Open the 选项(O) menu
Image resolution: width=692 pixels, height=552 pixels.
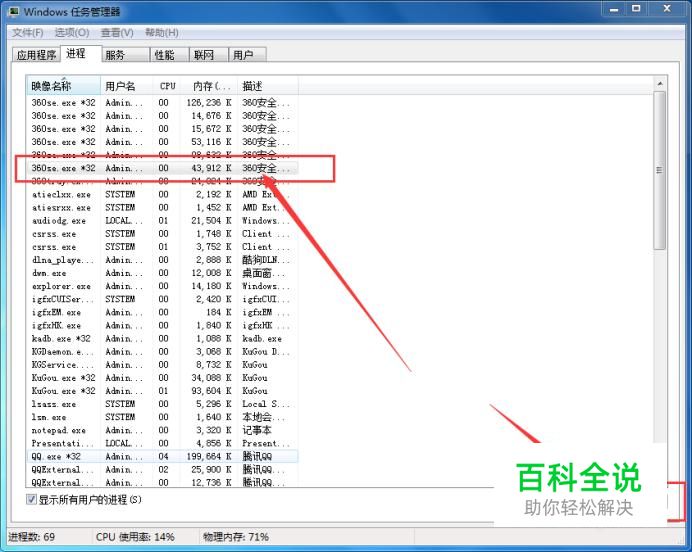71,32
